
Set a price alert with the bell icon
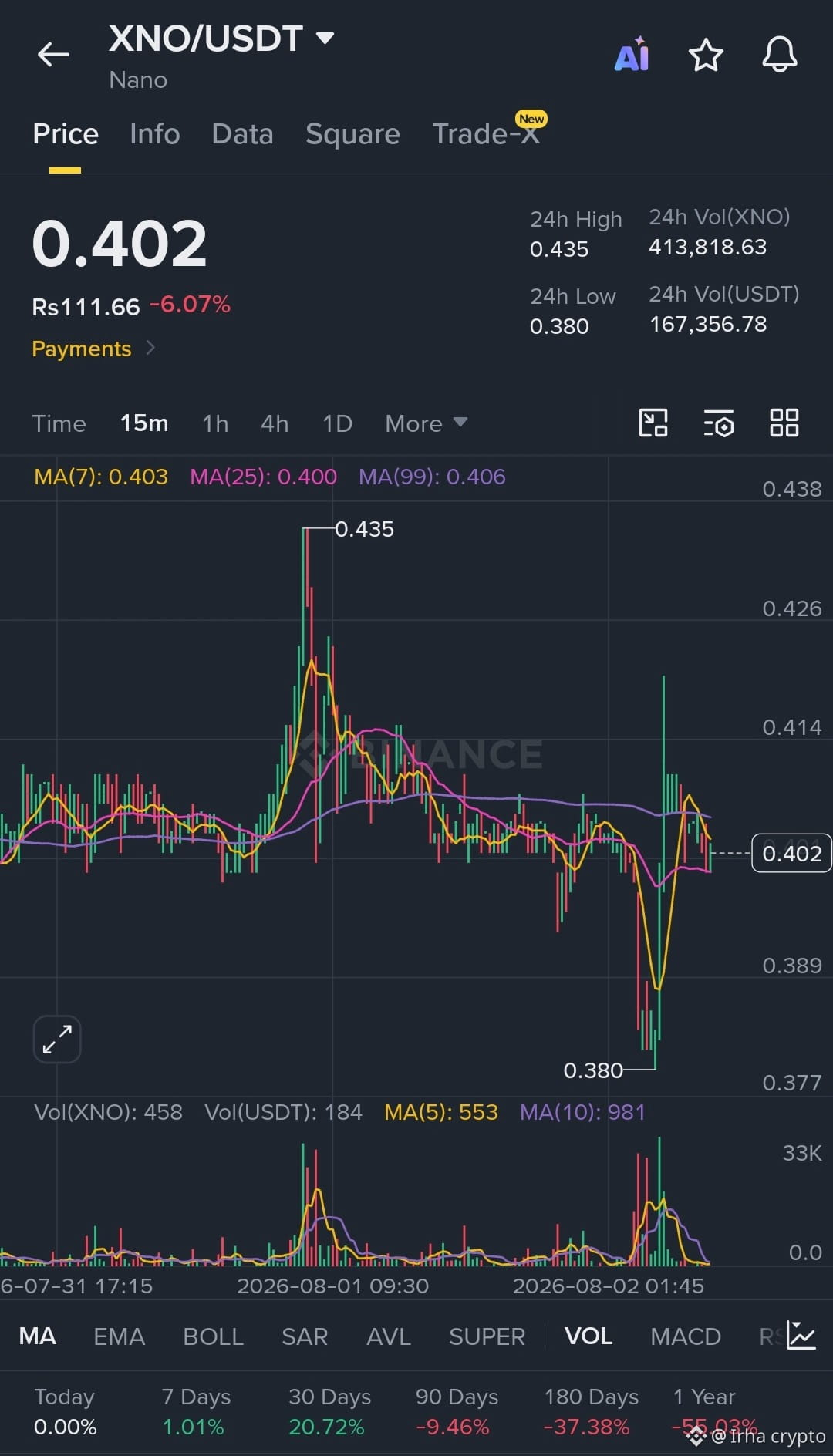tap(779, 55)
